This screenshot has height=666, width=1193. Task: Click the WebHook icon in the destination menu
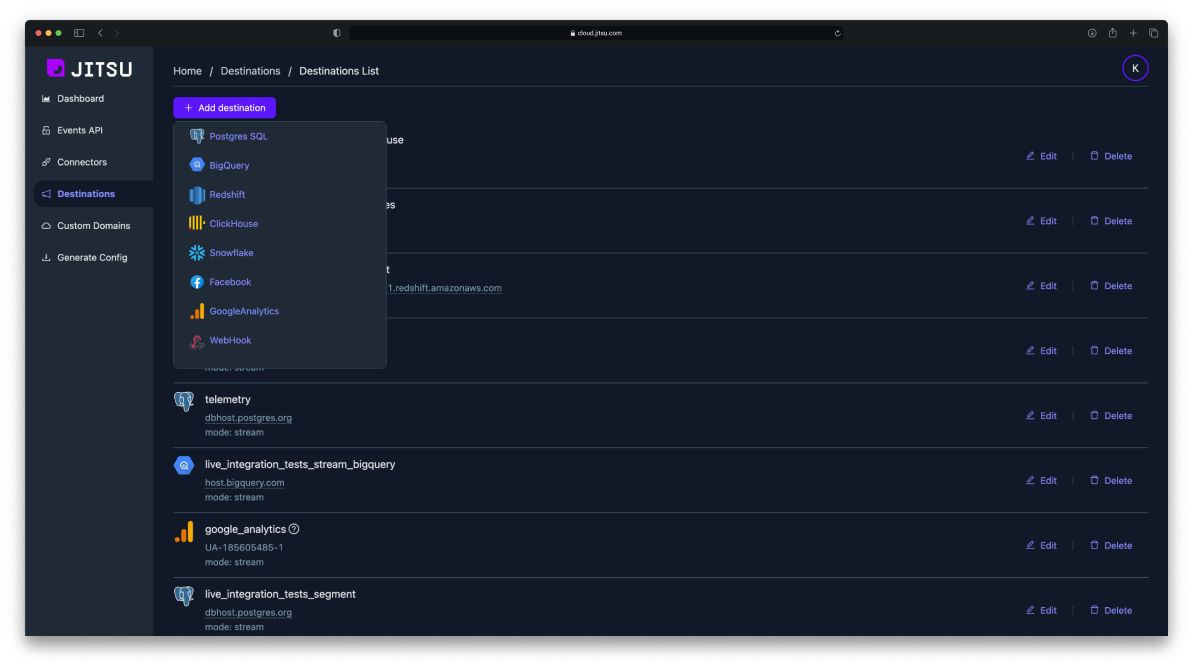[x=196, y=340]
